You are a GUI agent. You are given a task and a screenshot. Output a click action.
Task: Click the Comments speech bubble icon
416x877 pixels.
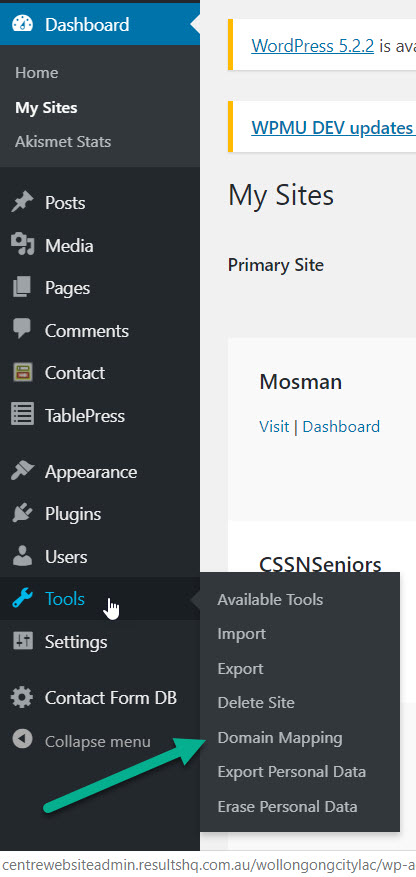[22, 329]
